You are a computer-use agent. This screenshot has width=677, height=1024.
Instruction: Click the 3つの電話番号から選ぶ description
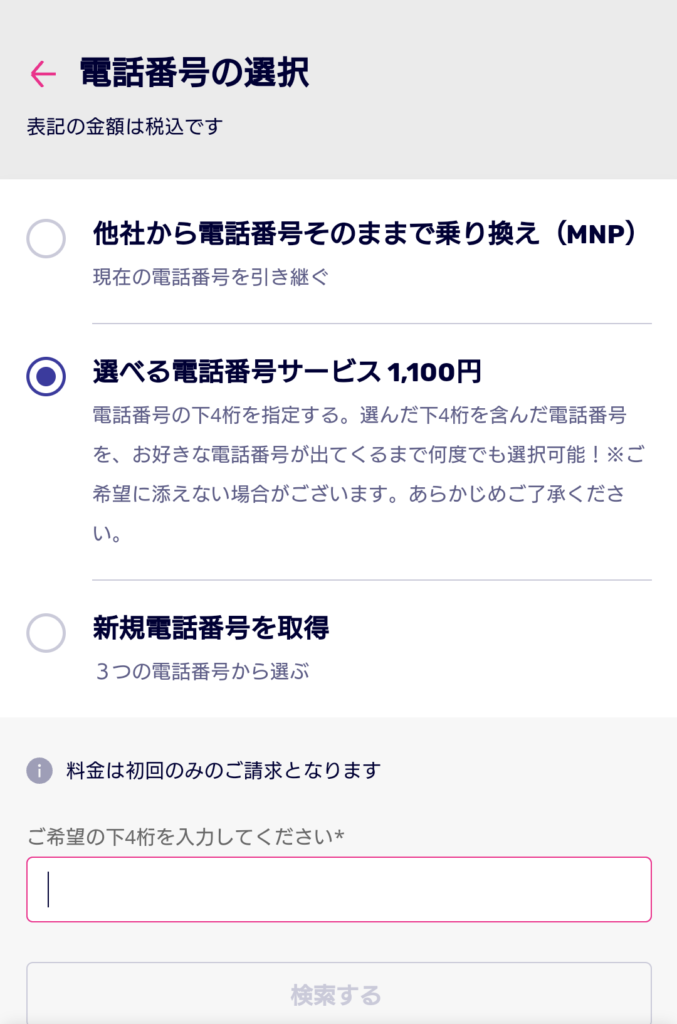pyautogui.click(x=202, y=672)
